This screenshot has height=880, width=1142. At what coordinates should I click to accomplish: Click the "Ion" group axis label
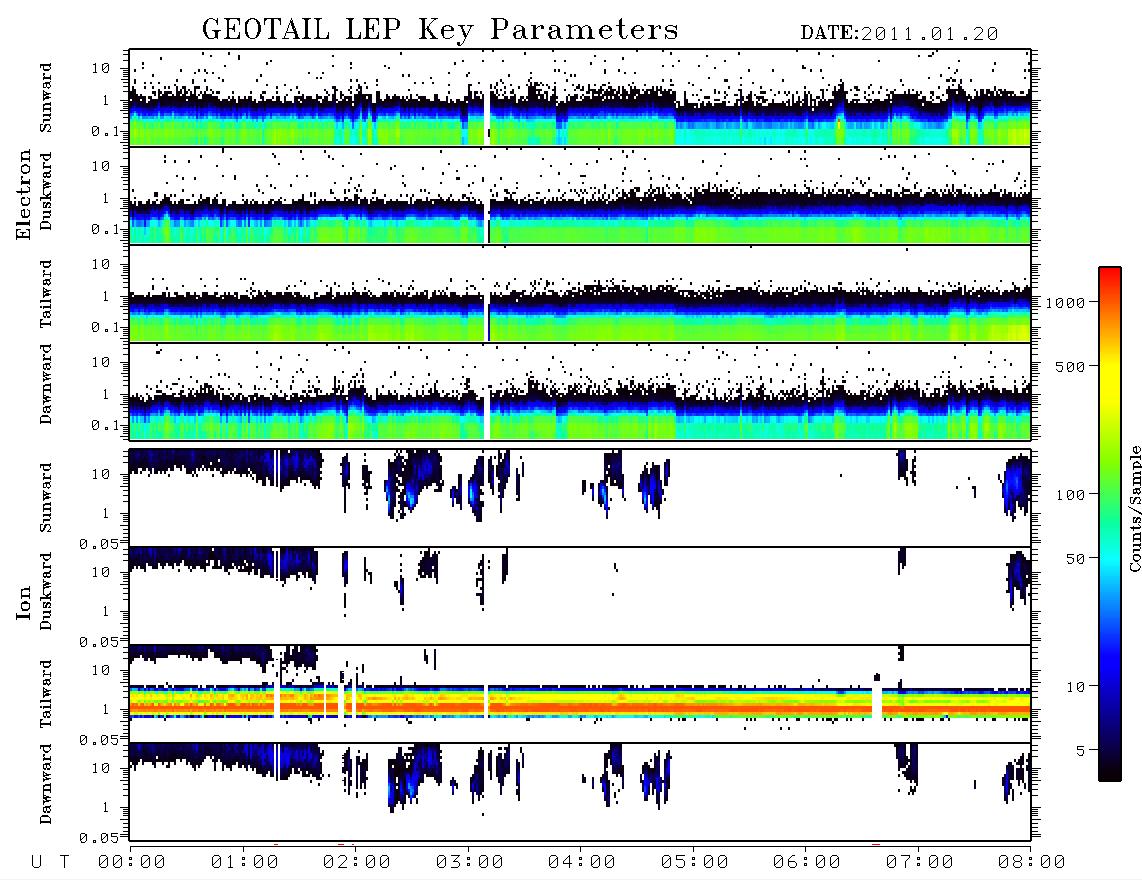coord(23,603)
